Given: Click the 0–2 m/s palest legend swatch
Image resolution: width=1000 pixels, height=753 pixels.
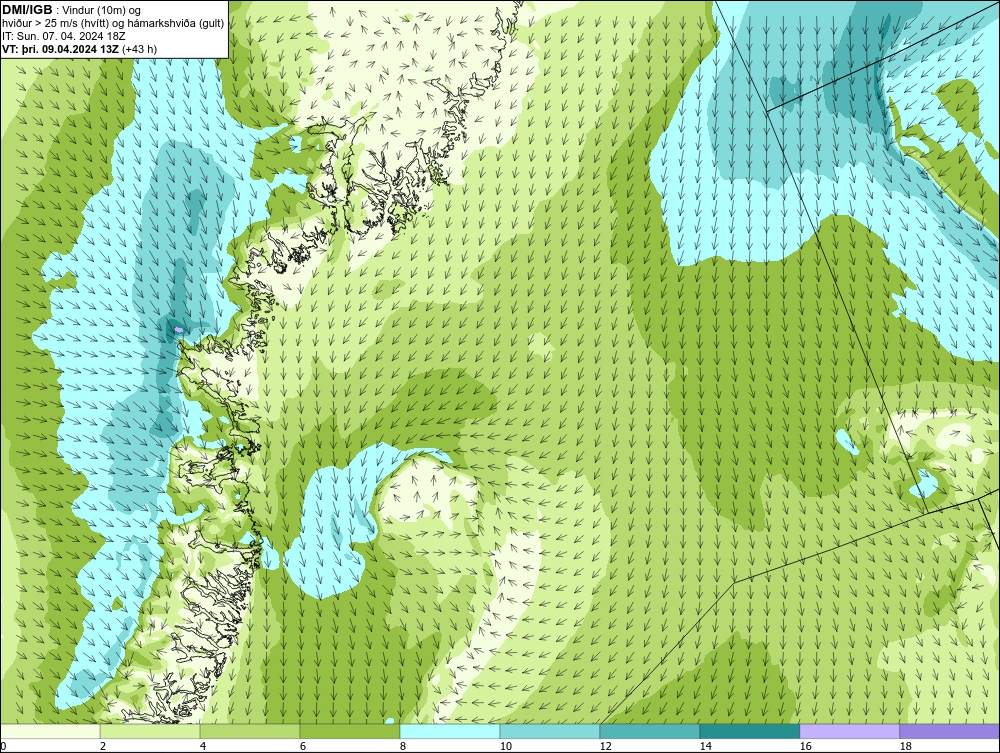Looking at the screenshot, I should (50, 731).
